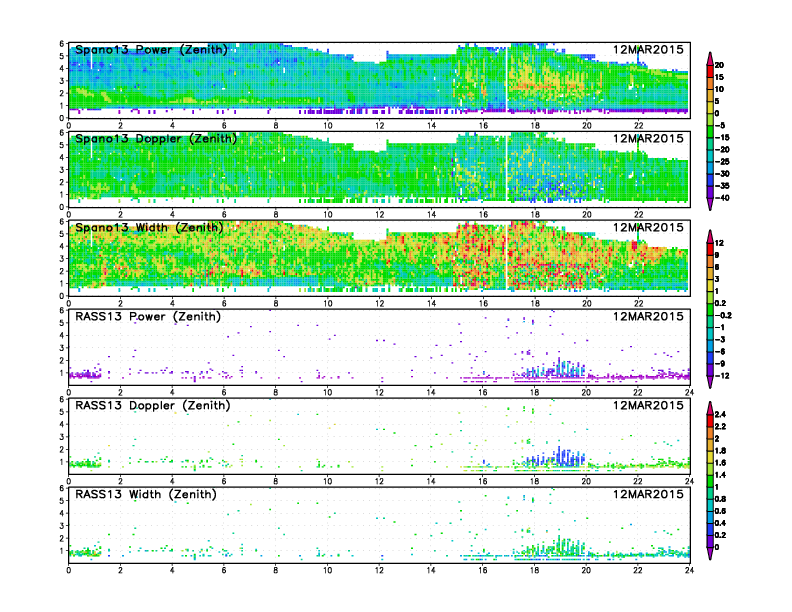Click the red 9-to-12 segment of middle colorbar
The image size is (792, 612).
click(x=710, y=249)
